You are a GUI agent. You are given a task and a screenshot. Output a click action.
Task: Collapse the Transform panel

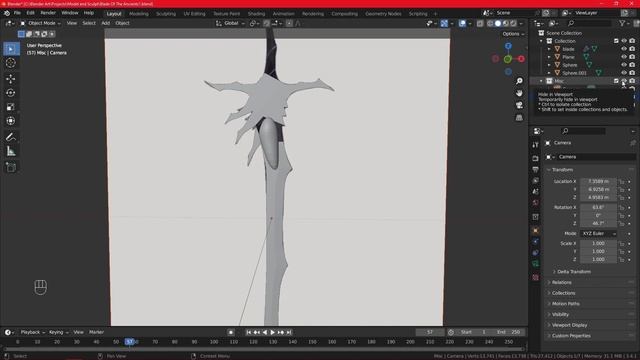point(562,169)
